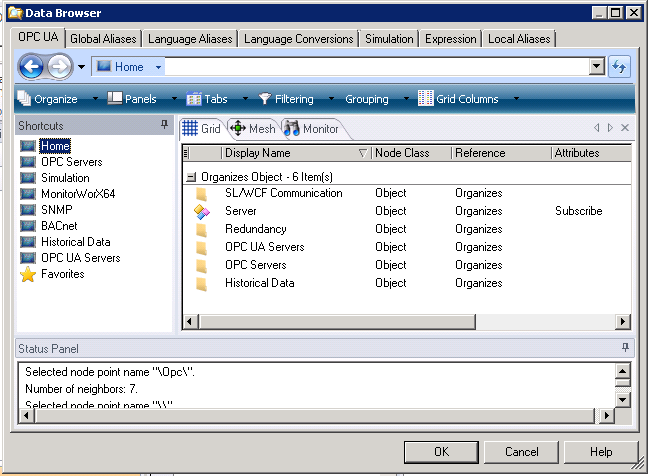Pin the Shortcuts panel
The height and width of the screenshot is (476, 648).
164,126
